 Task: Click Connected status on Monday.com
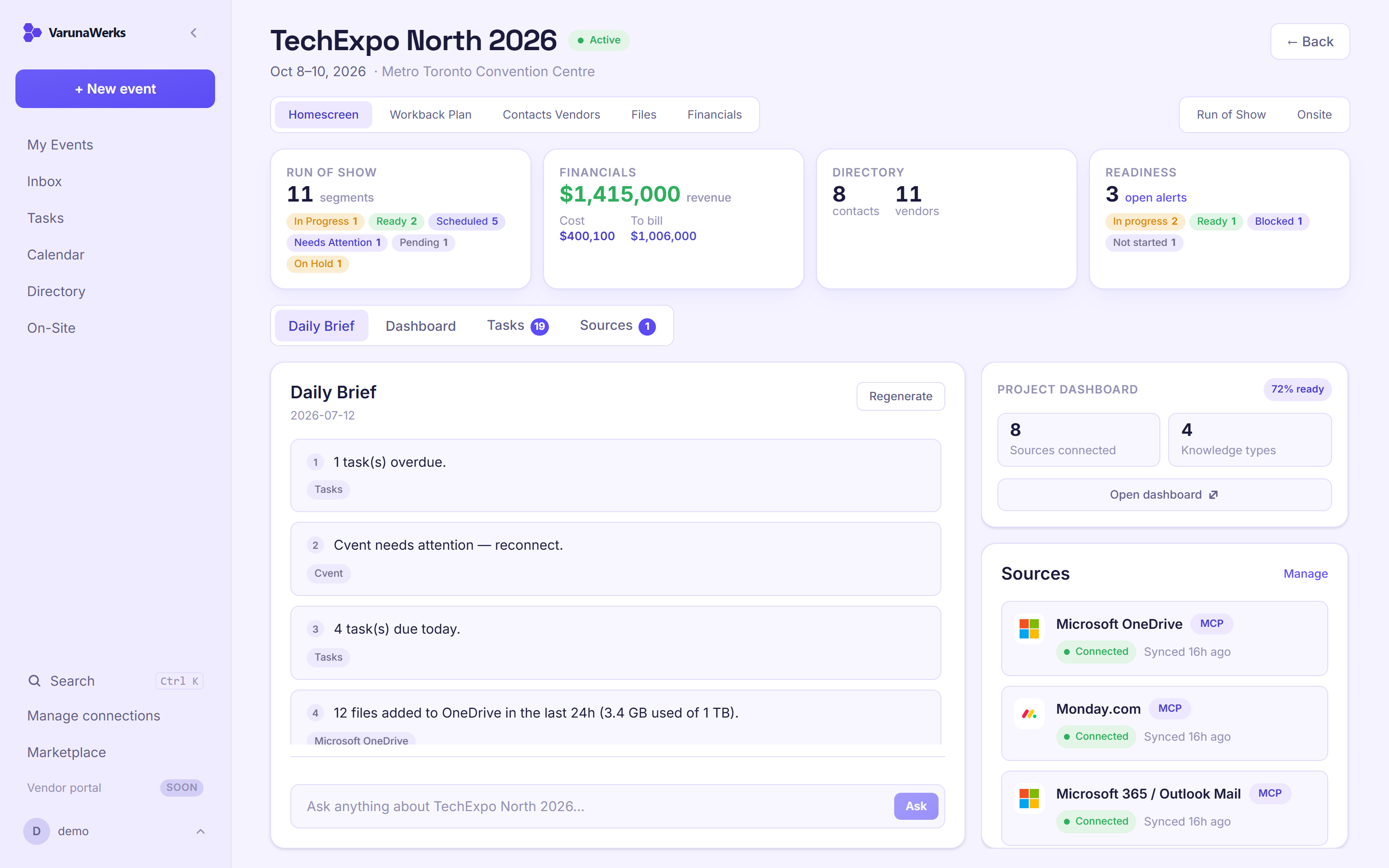tap(1095, 736)
